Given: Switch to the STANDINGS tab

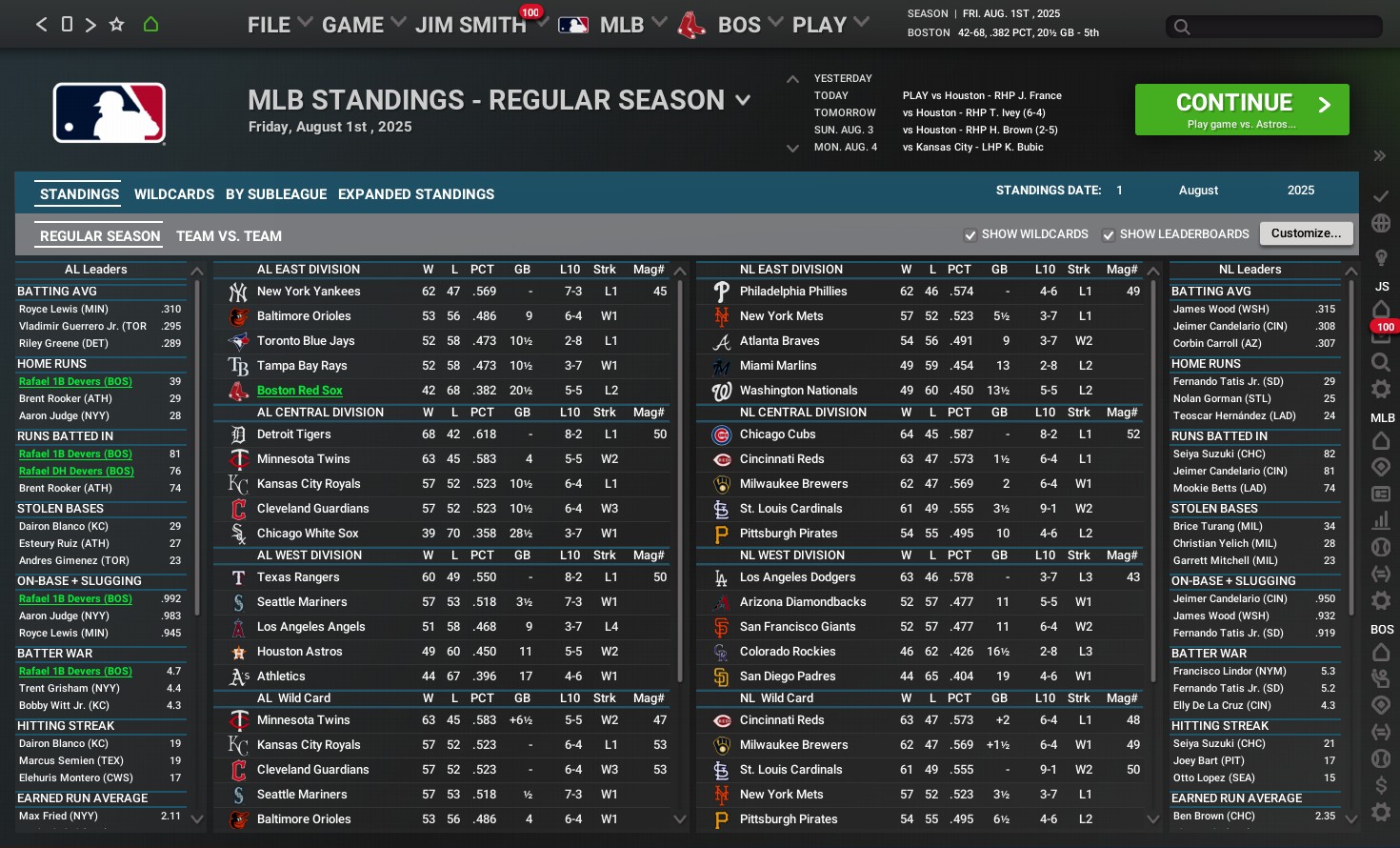Looking at the screenshot, I should point(79,194).
